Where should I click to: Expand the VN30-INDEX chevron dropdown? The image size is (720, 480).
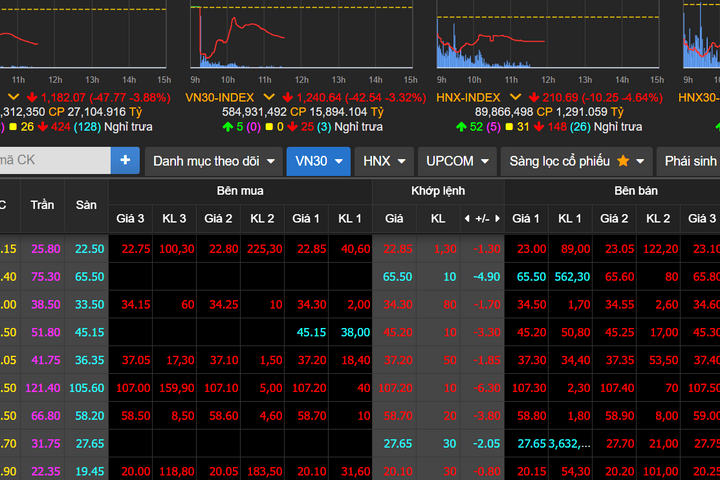[269, 97]
